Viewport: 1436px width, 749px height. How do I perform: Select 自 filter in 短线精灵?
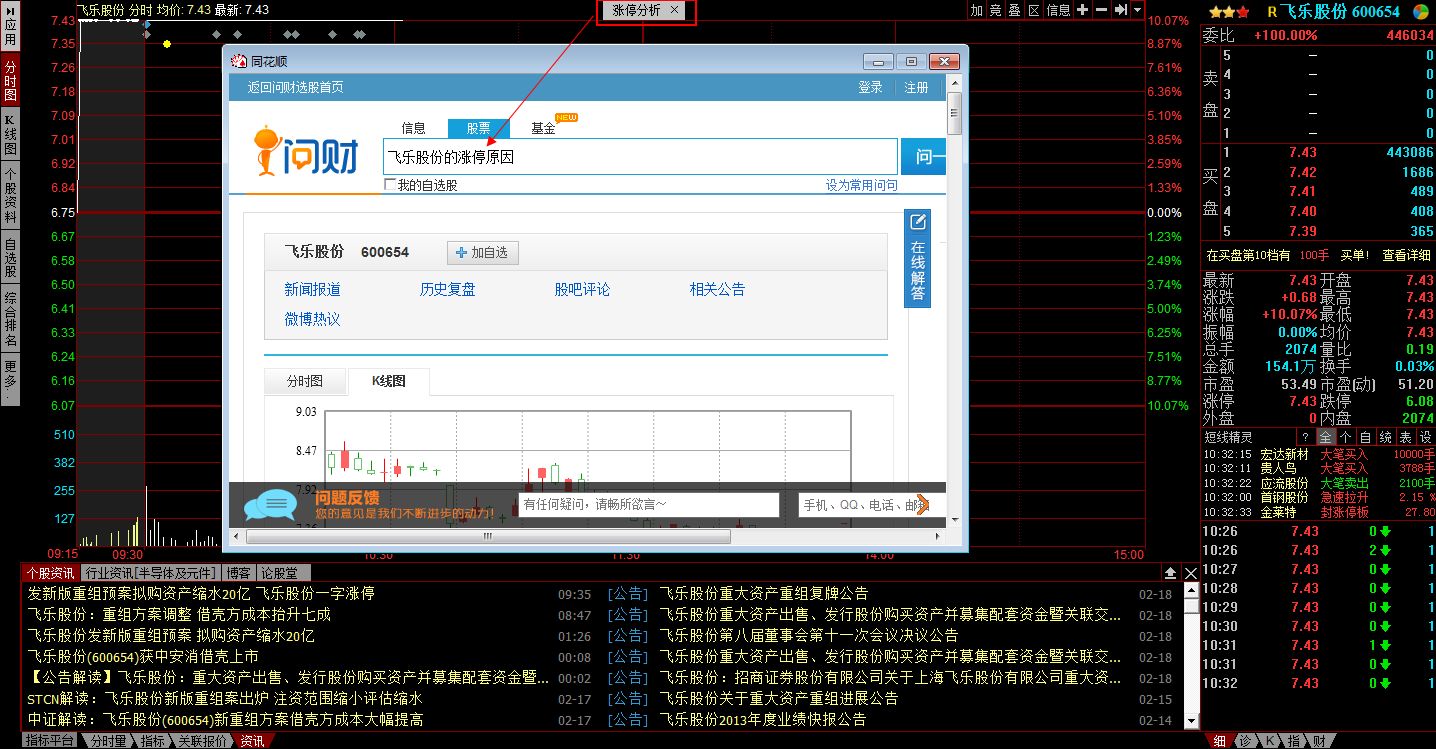click(x=1365, y=438)
